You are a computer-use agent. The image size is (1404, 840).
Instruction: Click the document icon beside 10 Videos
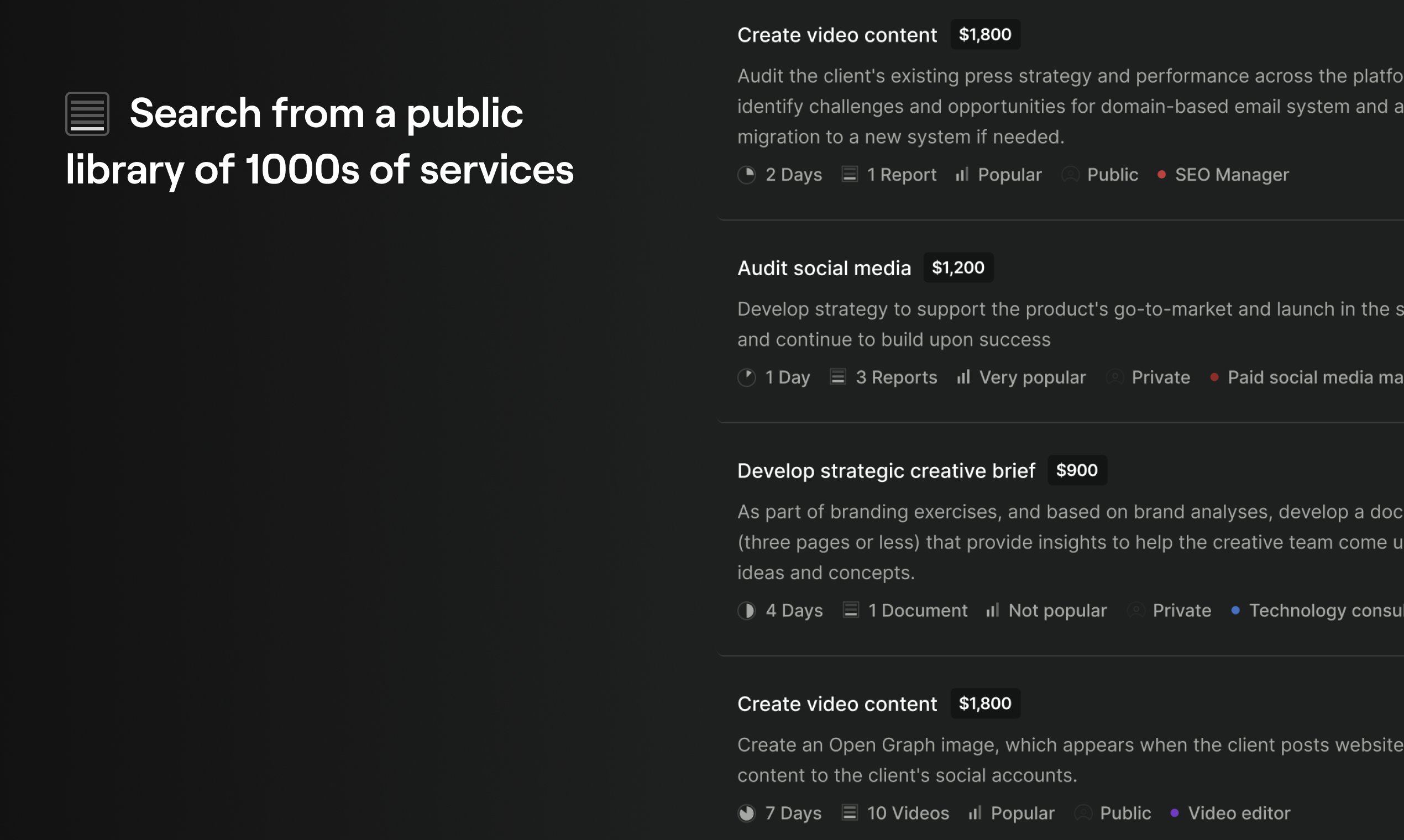click(x=849, y=813)
